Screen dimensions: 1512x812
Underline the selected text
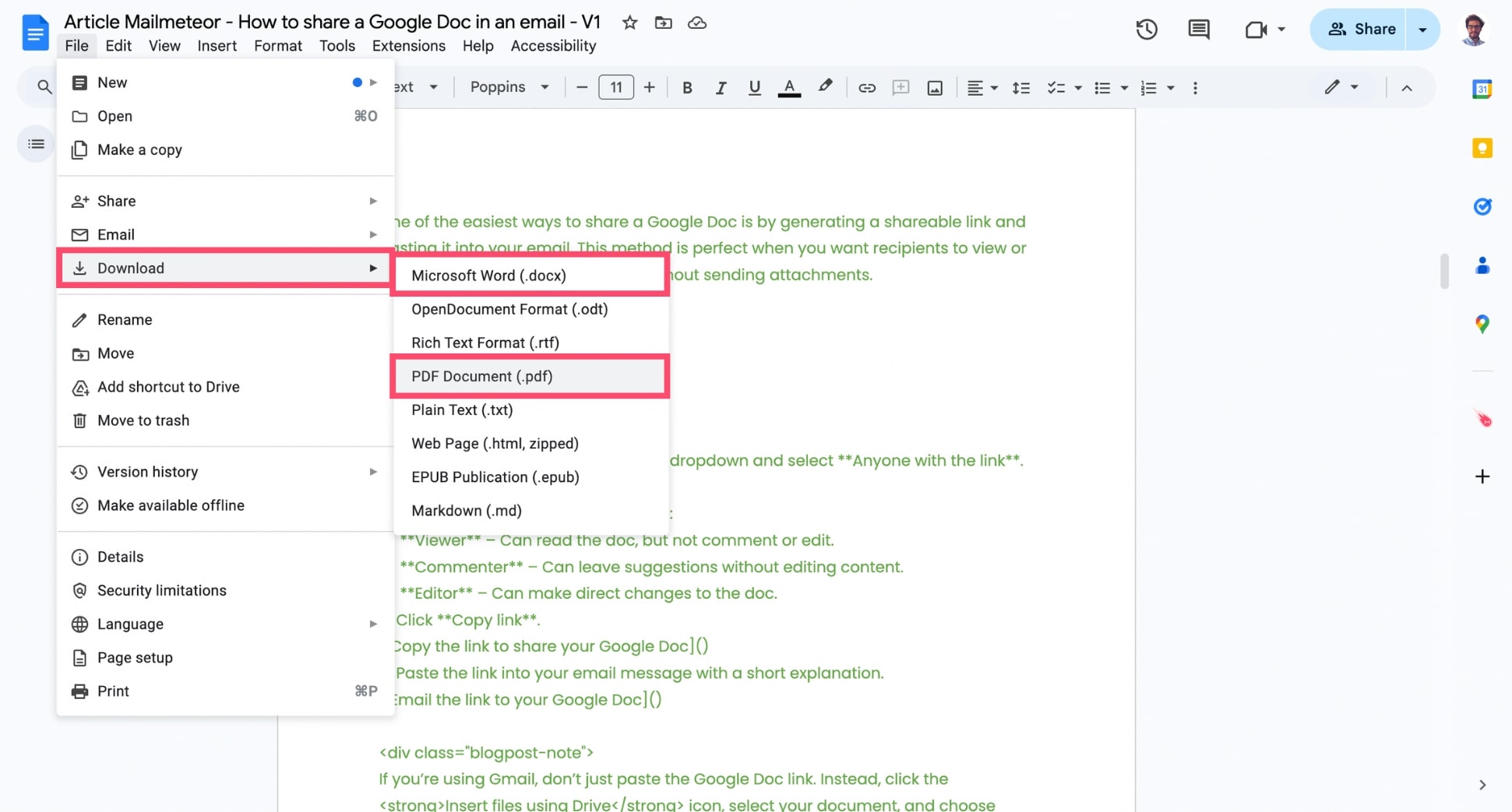[753, 87]
